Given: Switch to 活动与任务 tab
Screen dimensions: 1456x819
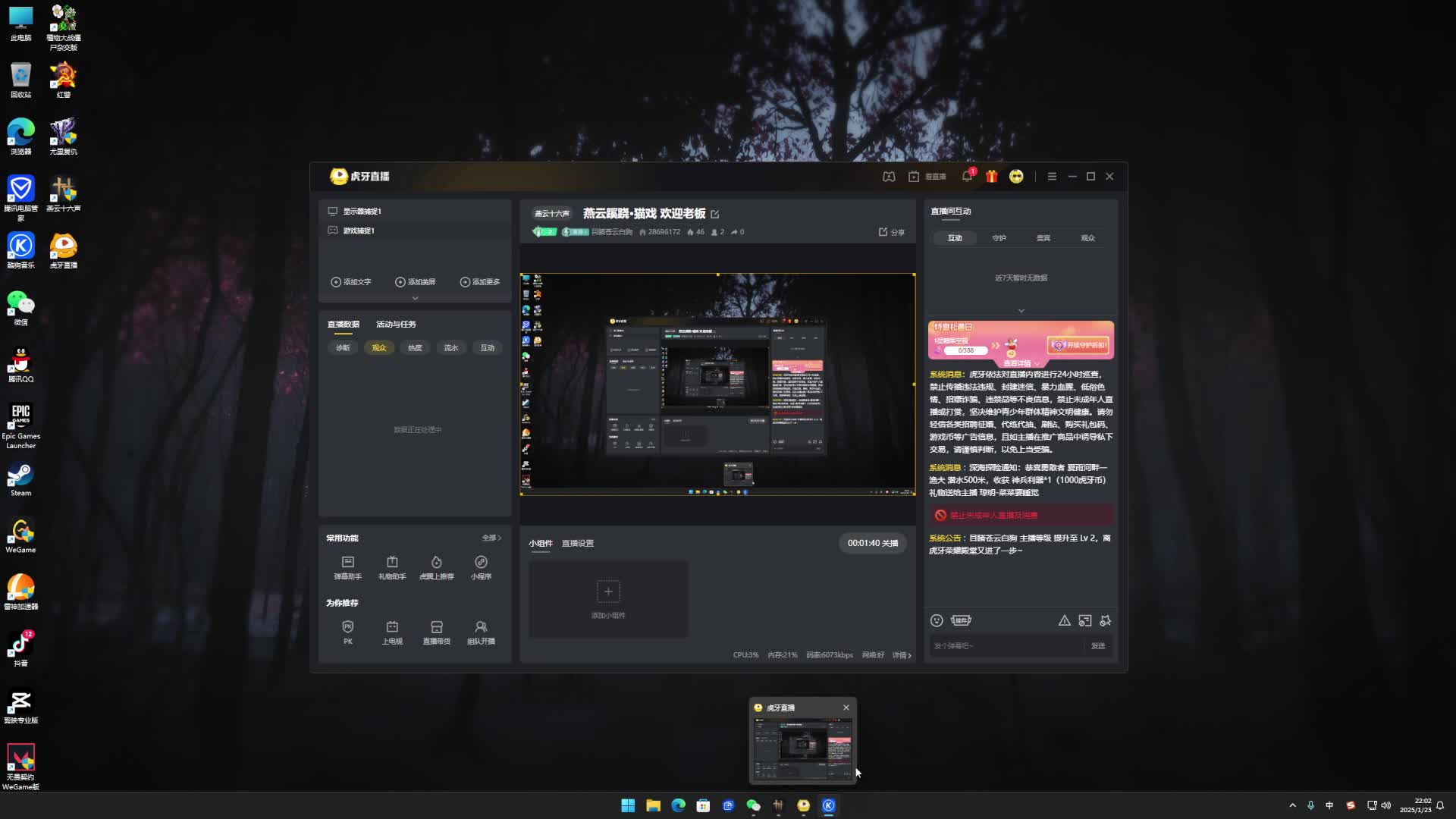Looking at the screenshot, I should (396, 325).
